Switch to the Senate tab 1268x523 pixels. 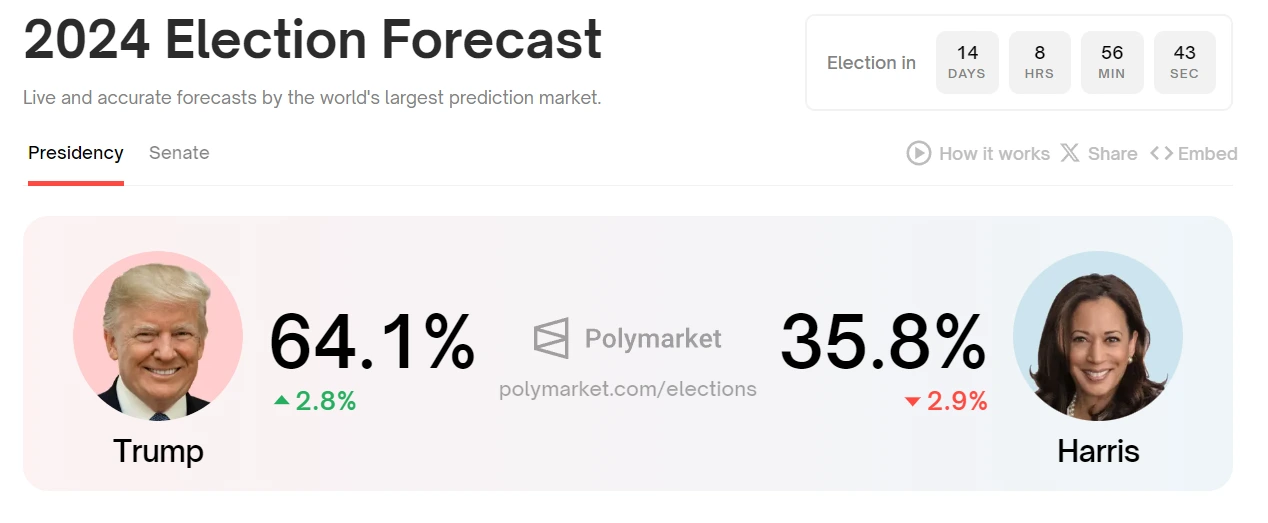click(x=179, y=153)
